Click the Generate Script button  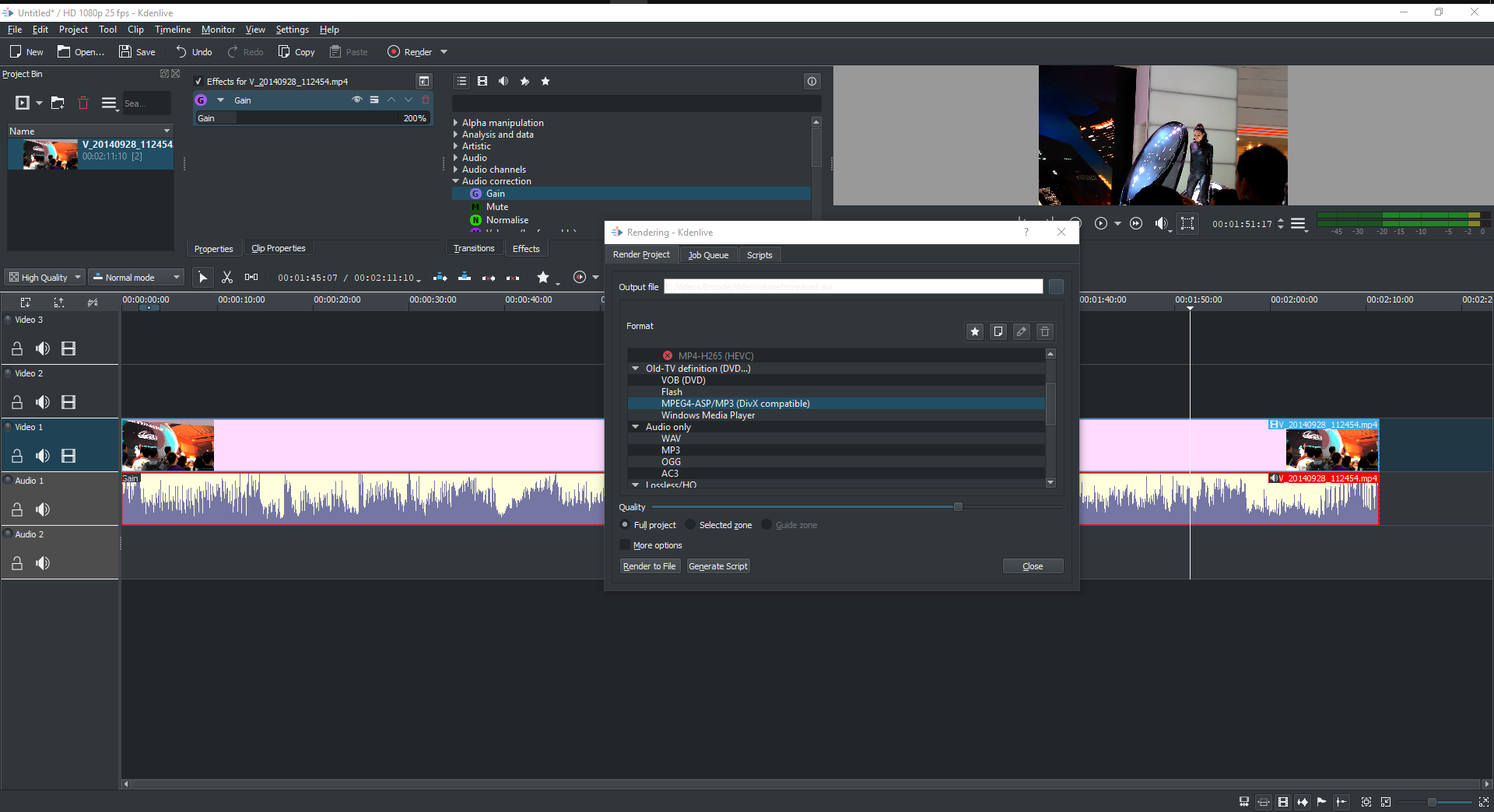[717, 566]
